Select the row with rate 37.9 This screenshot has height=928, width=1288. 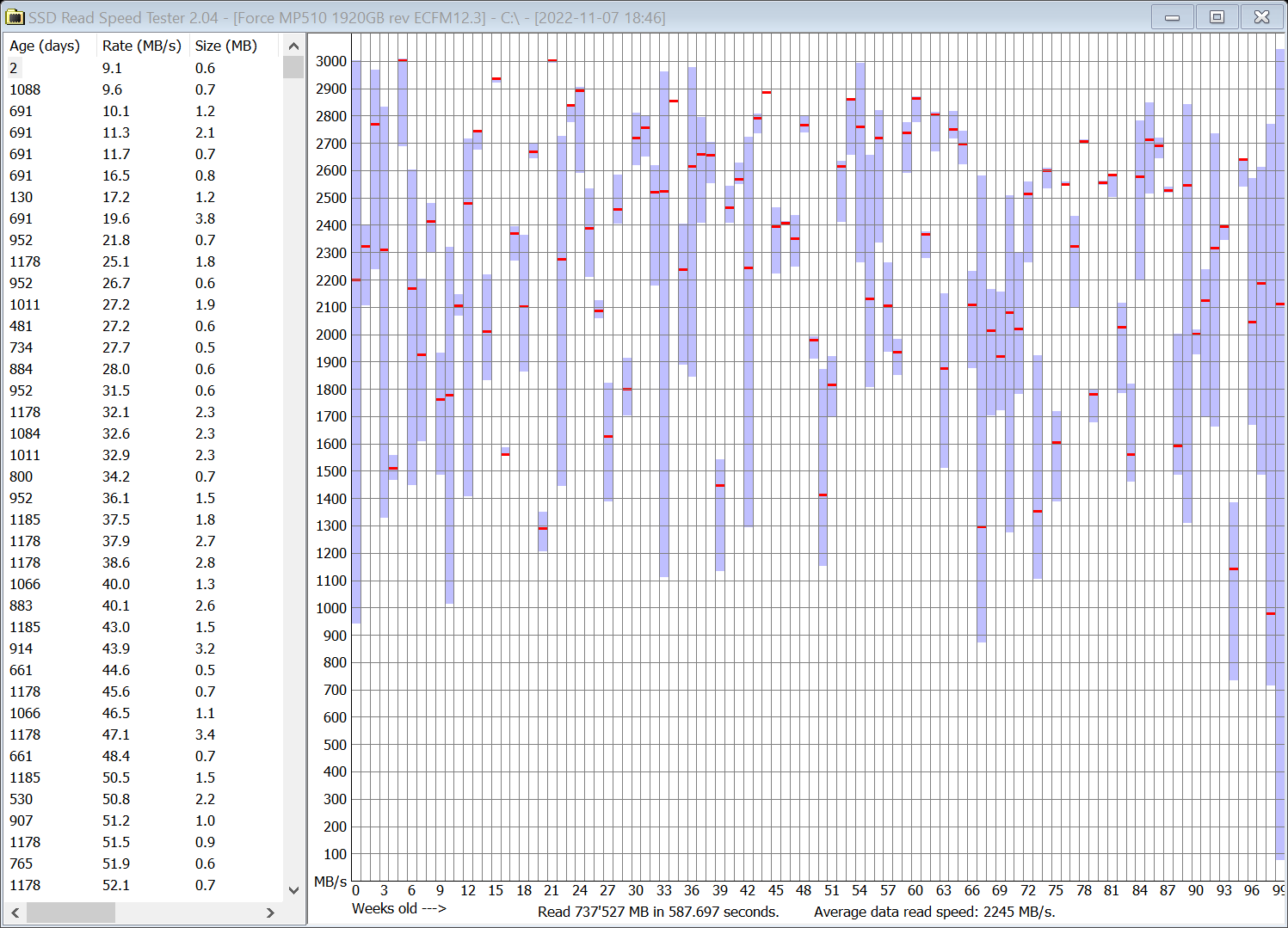[x=144, y=541]
